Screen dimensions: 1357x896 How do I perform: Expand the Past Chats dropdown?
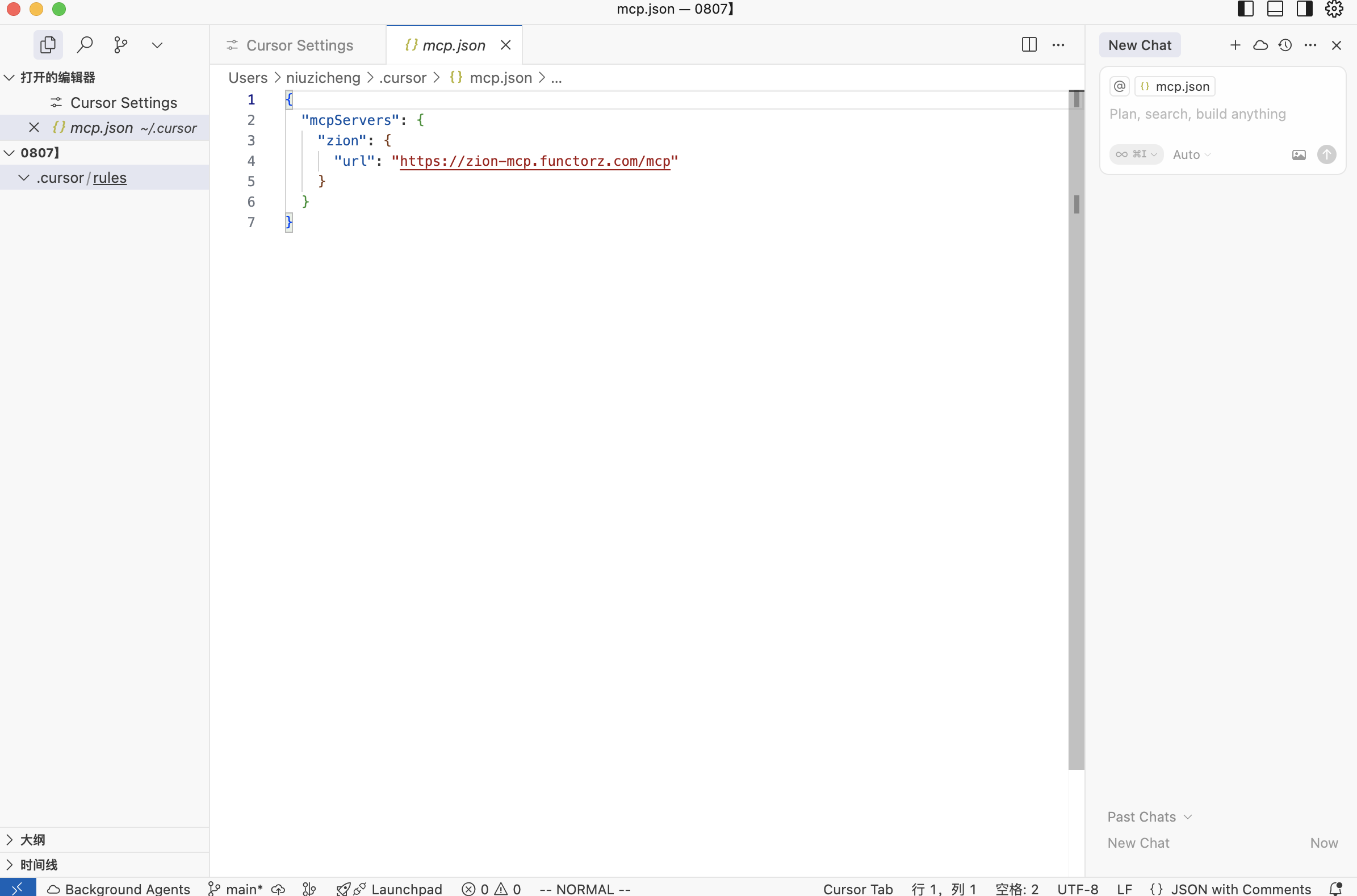point(1150,817)
